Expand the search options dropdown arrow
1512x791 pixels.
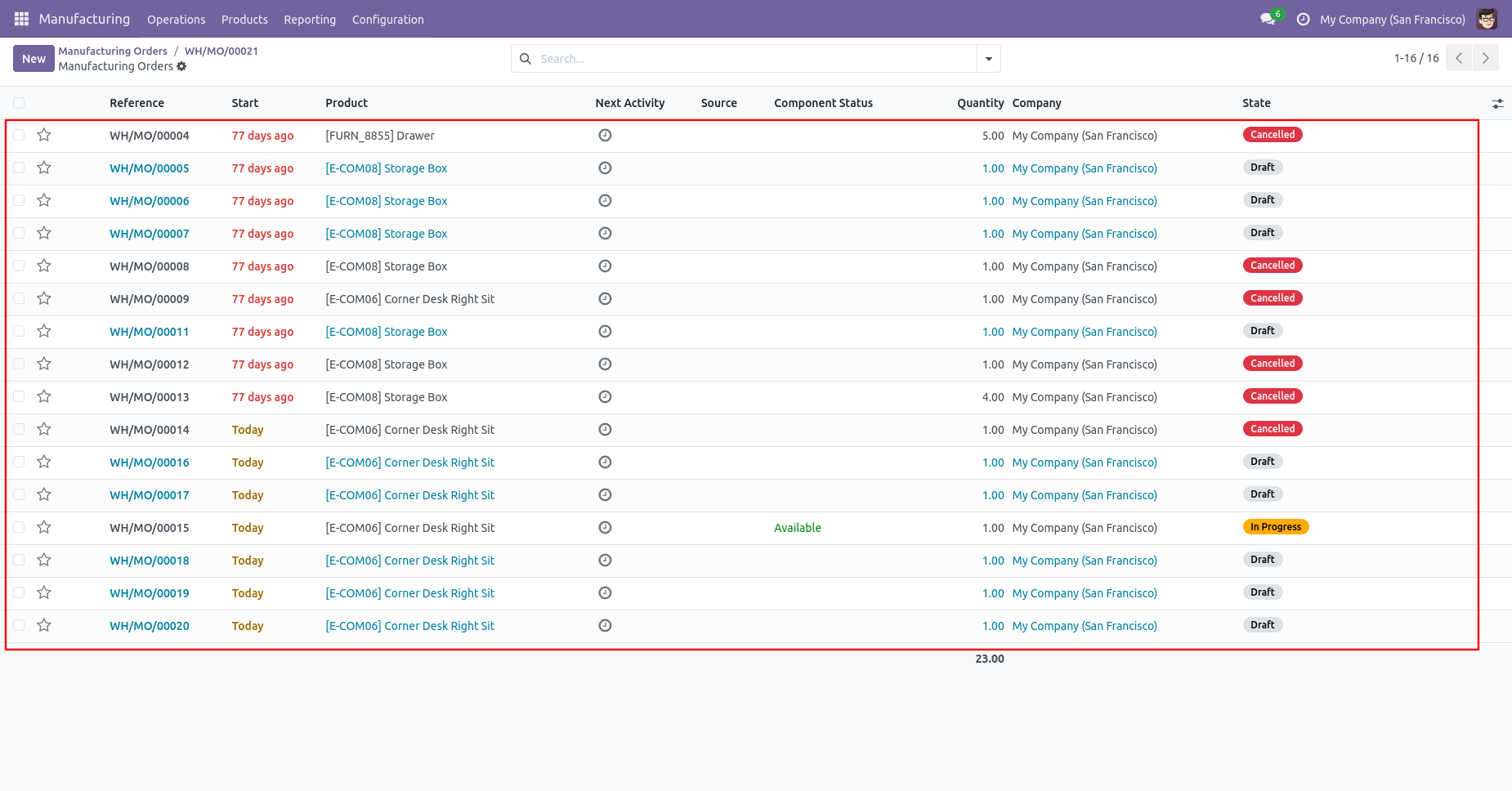point(989,59)
